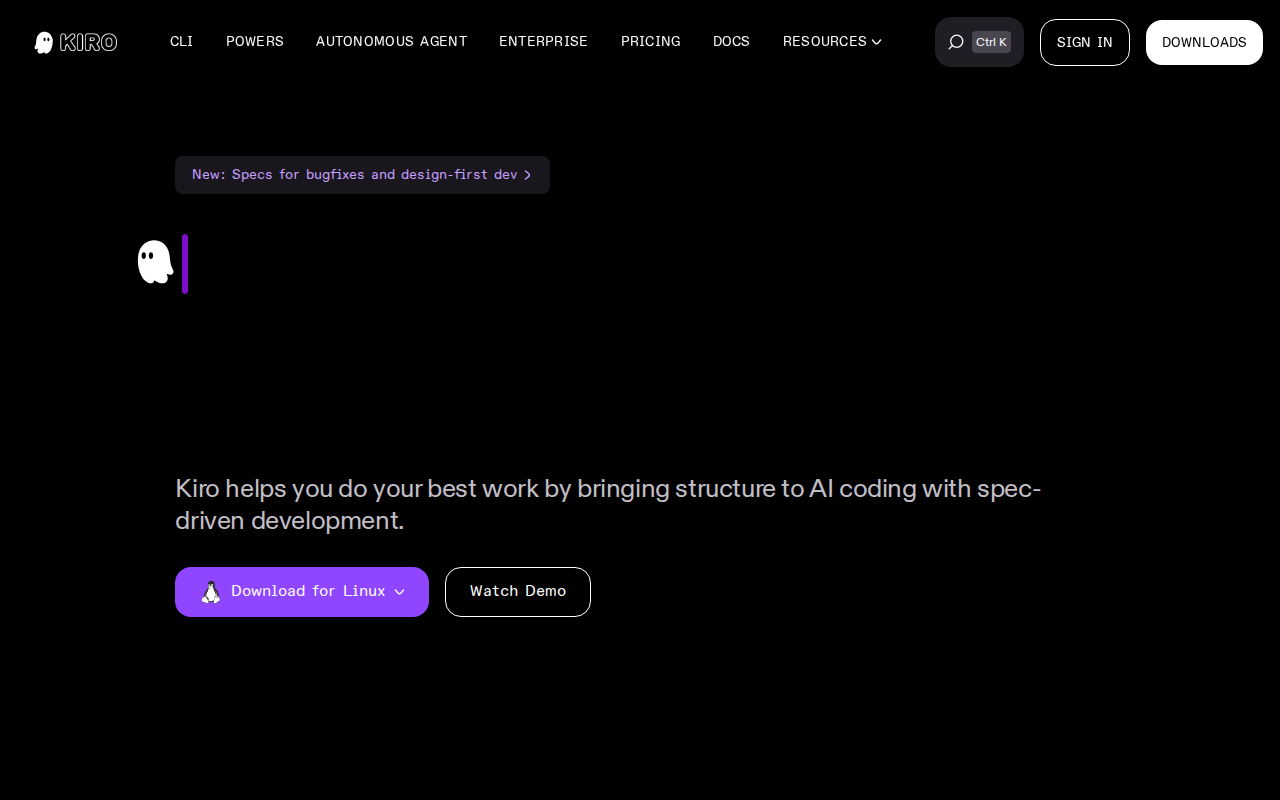Click the Ctrl K shortcut badge
1280x800 pixels.
[990, 42]
